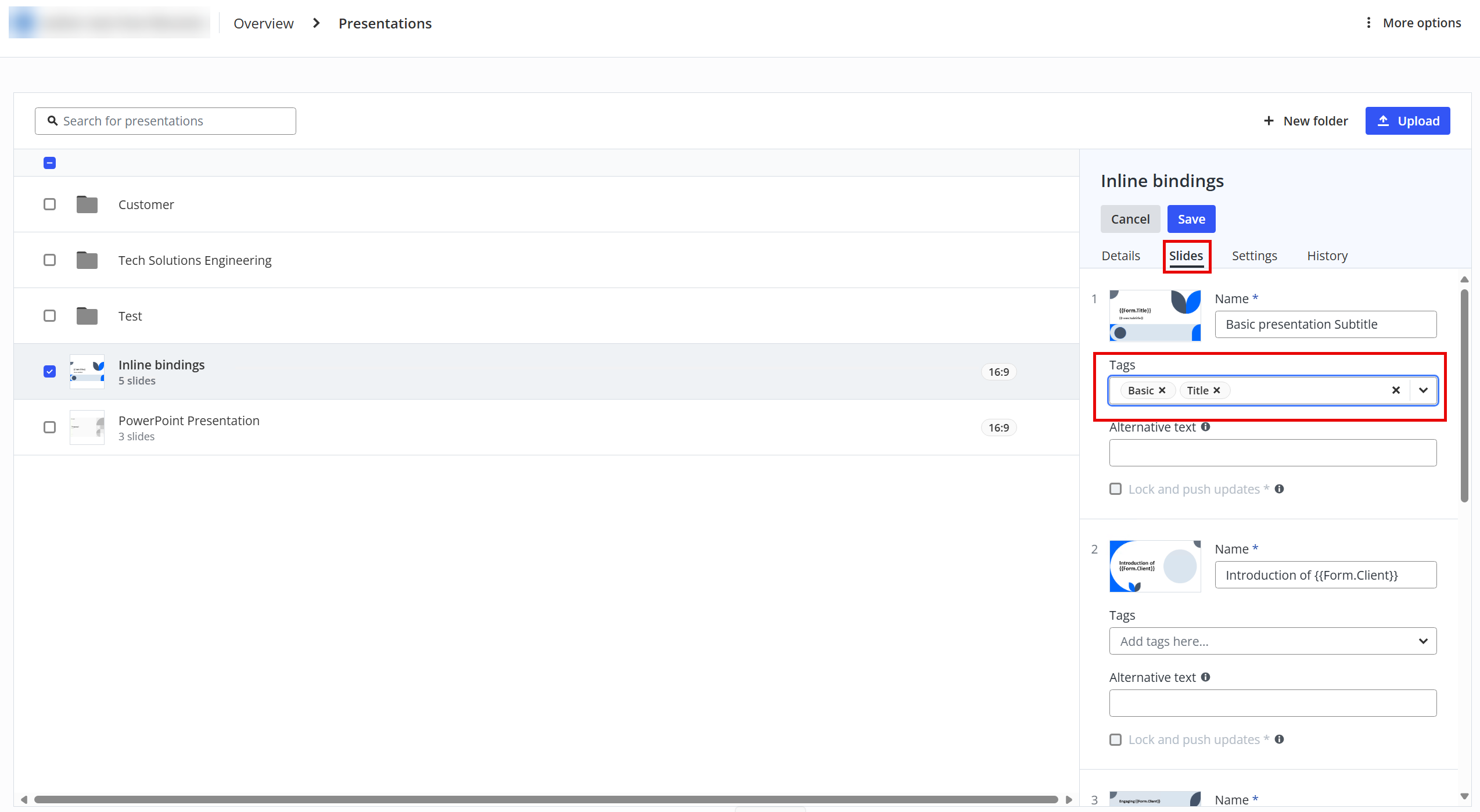The image size is (1480, 812).
Task: Switch to the Details tab
Action: coord(1120,256)
